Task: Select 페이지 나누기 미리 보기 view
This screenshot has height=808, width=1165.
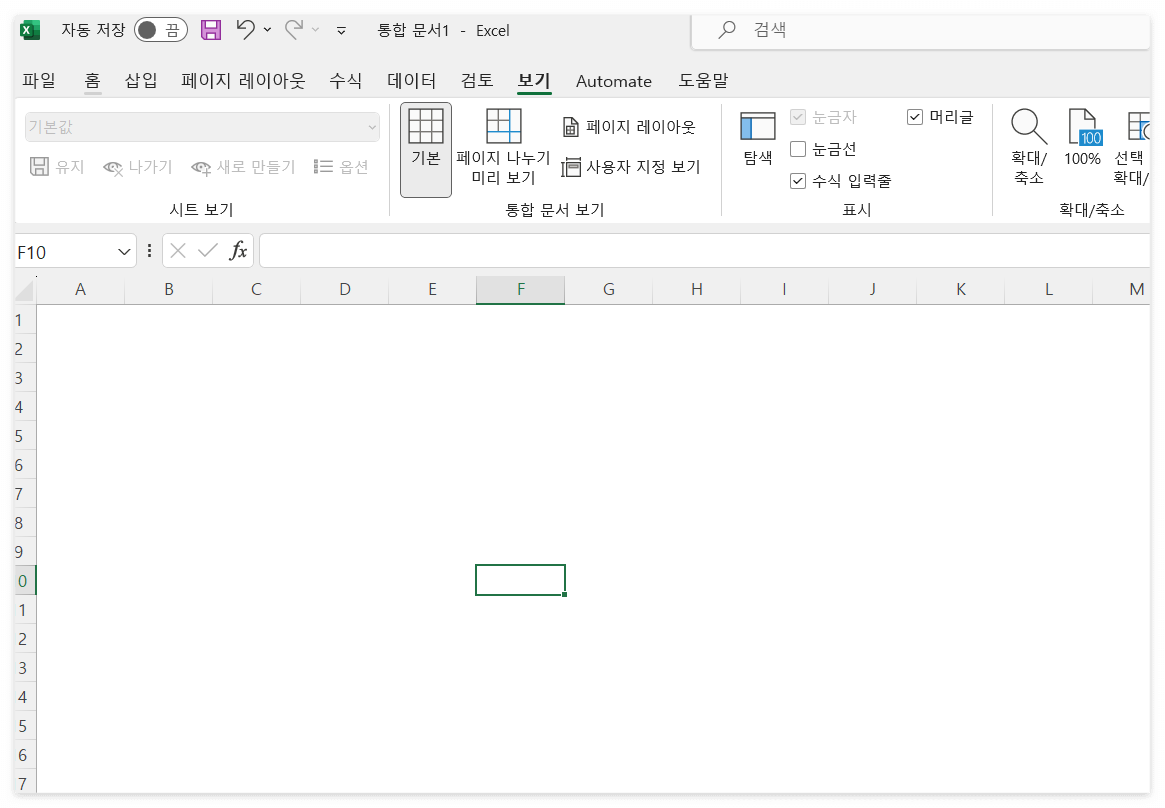Action: [503, 147]
